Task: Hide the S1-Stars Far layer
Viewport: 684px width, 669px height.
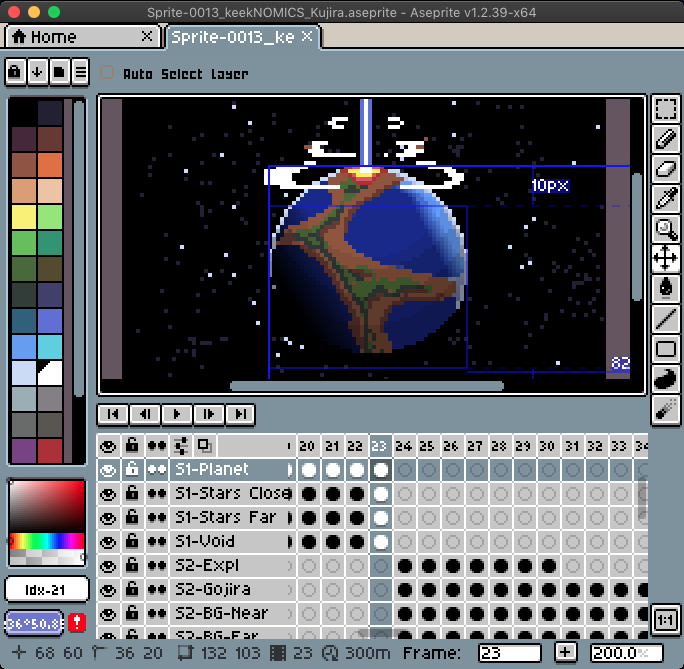Action: (x=108, y=518)
